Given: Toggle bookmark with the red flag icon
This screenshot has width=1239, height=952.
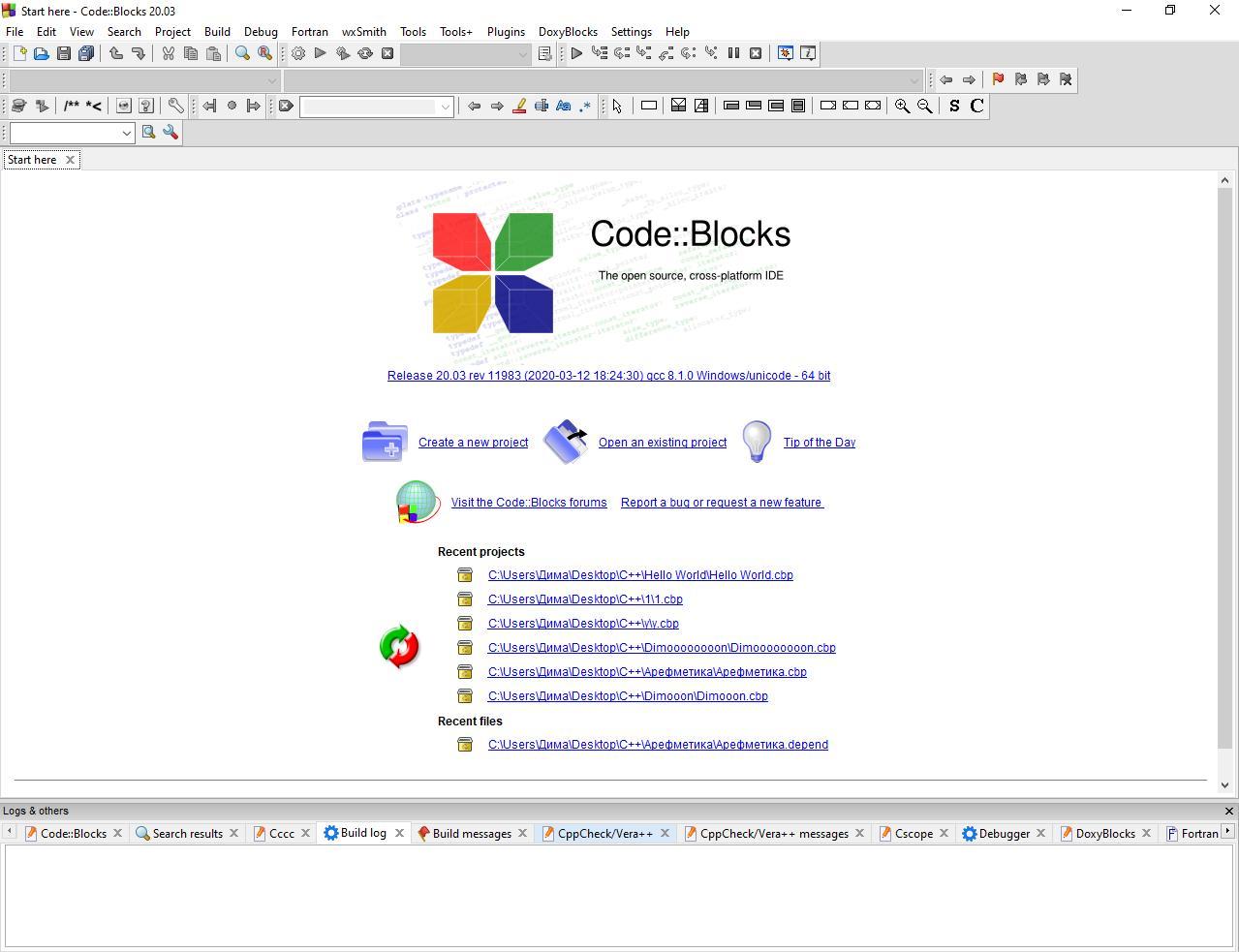Looking at the screenshot, I should pyautogui.click(x=998, y=80).
